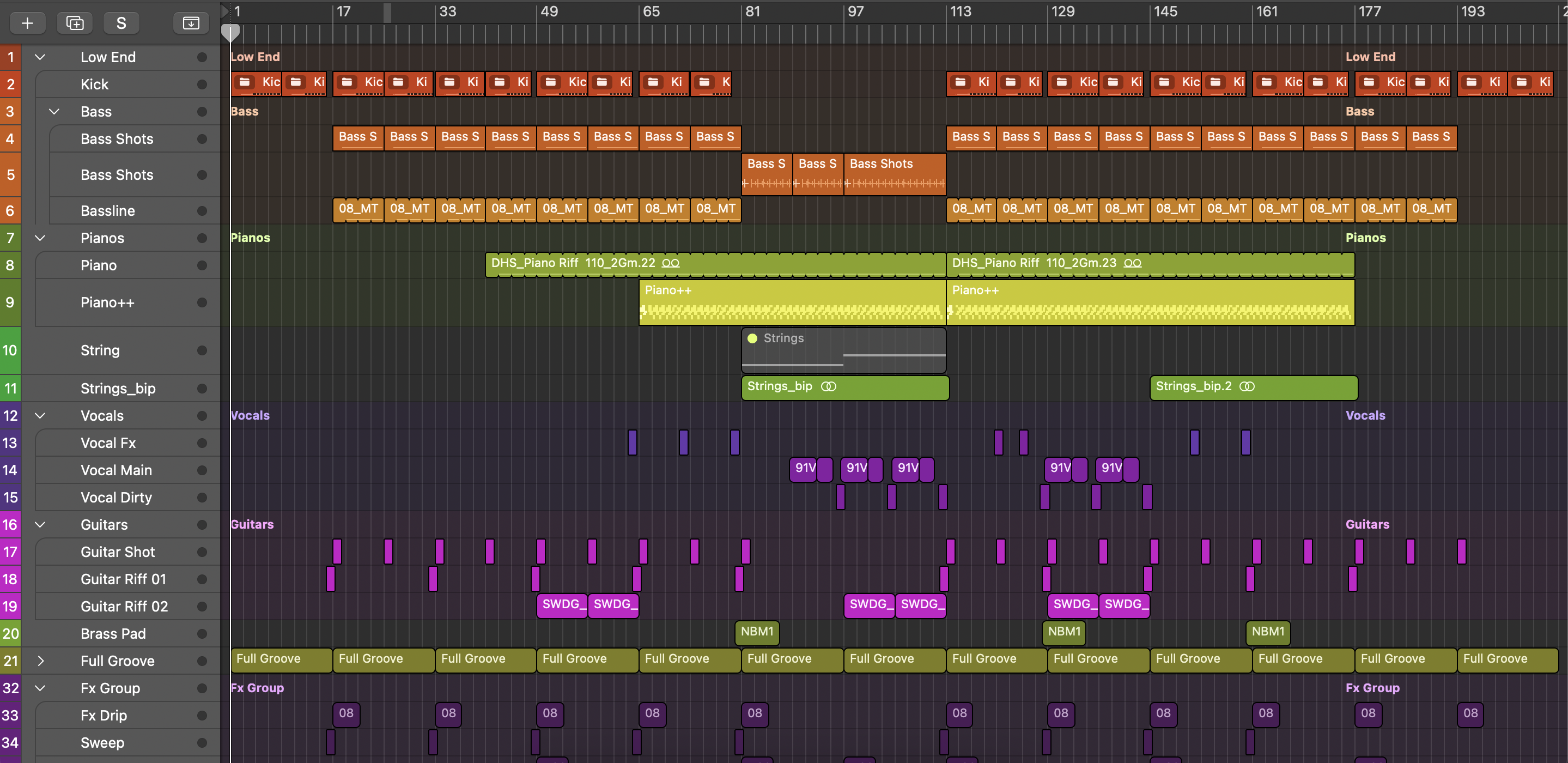Click loop icon on DHS_Piano Riff 110_2Gm.23
The image size is (1568, 763).
(1132, 263)
